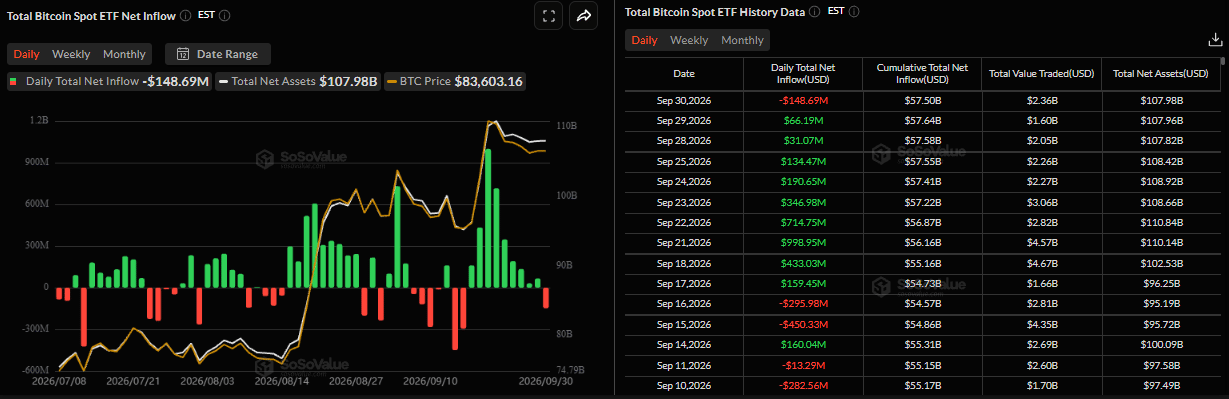Click the tallest green inflow bar in the chart

coord(488,218)
